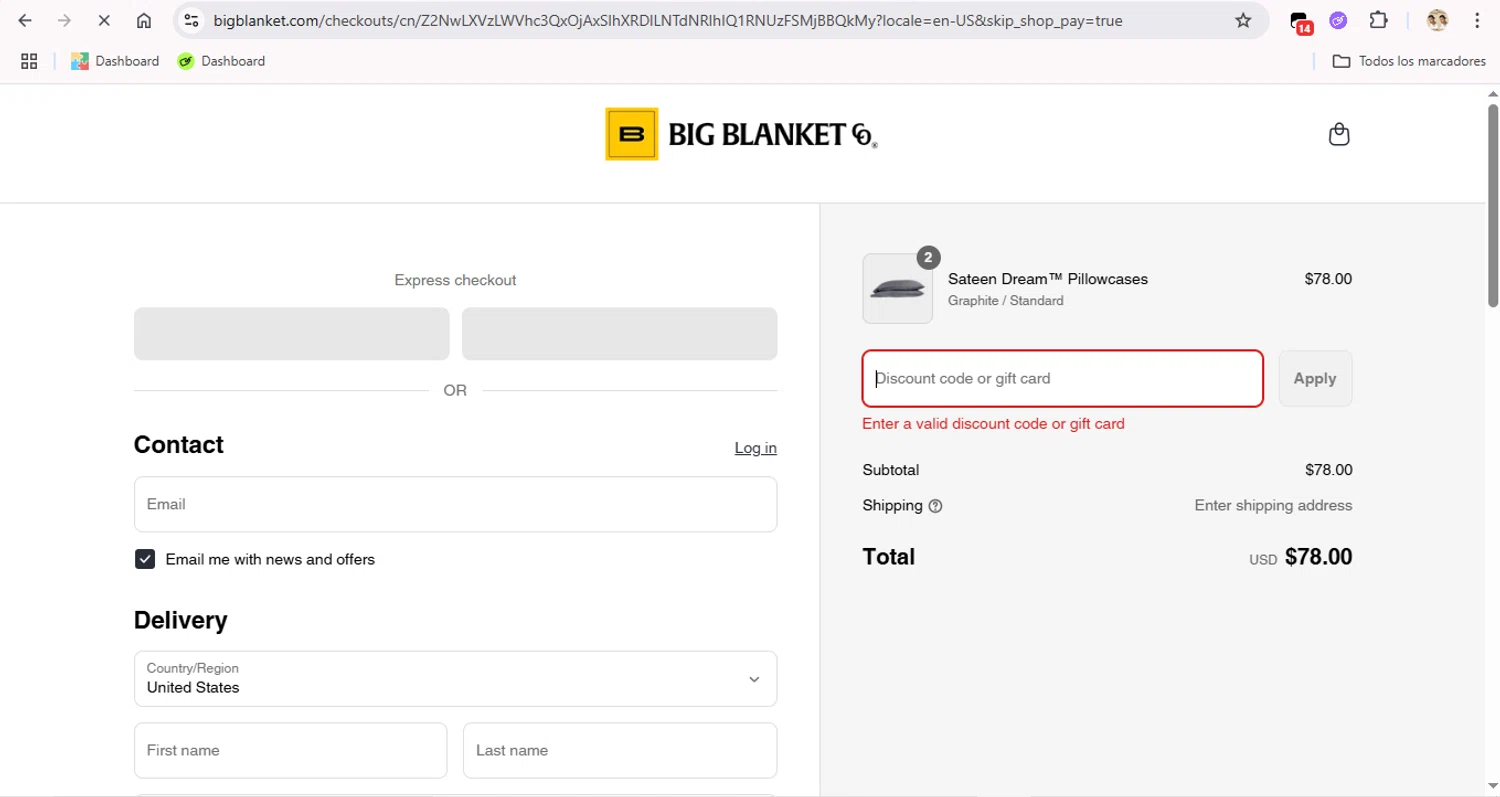1500x797 pixels.
Task: Click the second express checkout button
Action: coord(620,334)
